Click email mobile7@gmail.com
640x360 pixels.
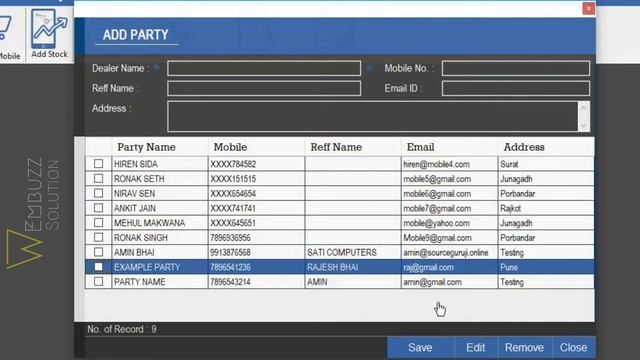(x=437, y=208)
